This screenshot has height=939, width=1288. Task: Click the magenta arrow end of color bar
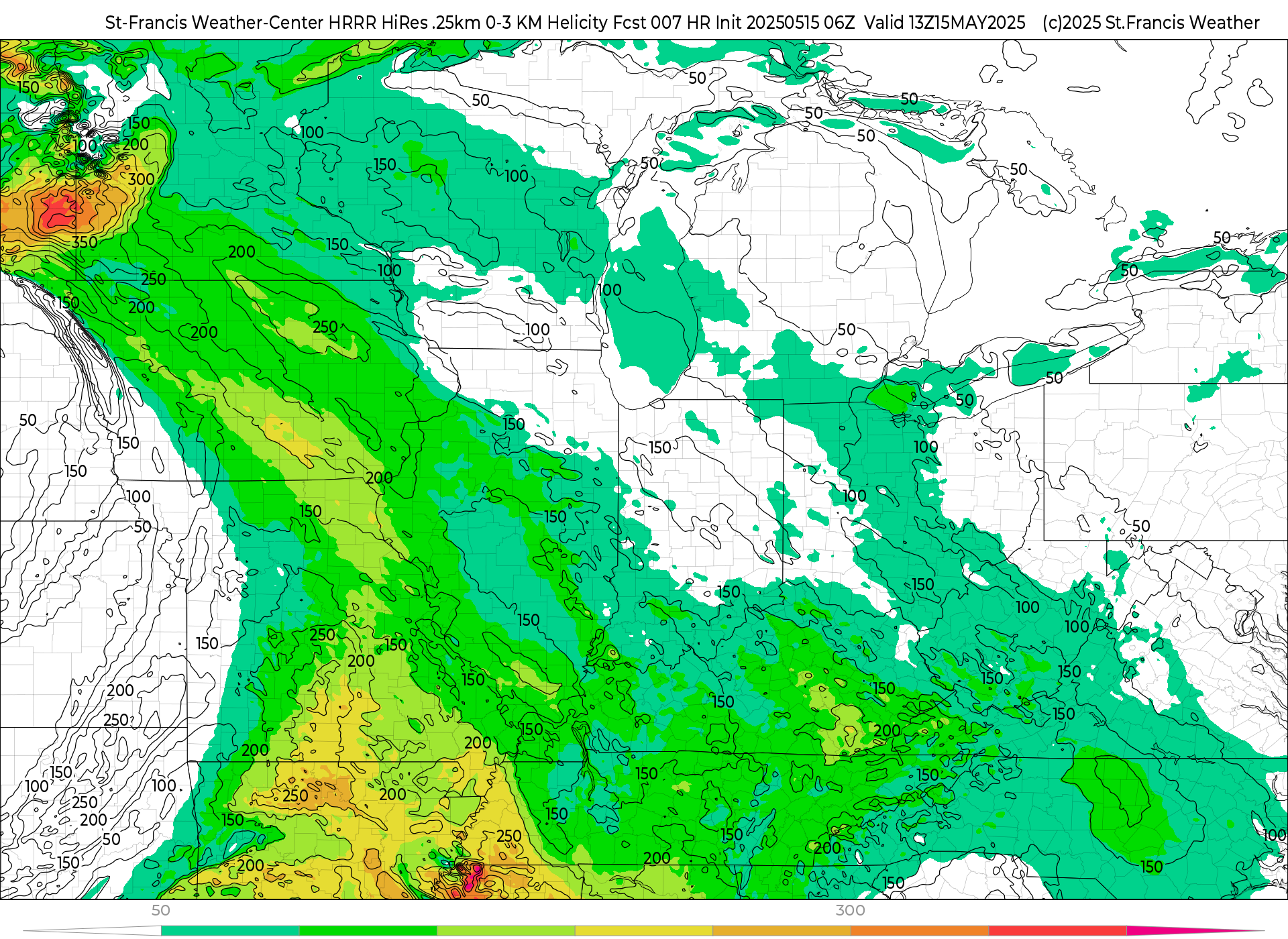point(1194,931)
